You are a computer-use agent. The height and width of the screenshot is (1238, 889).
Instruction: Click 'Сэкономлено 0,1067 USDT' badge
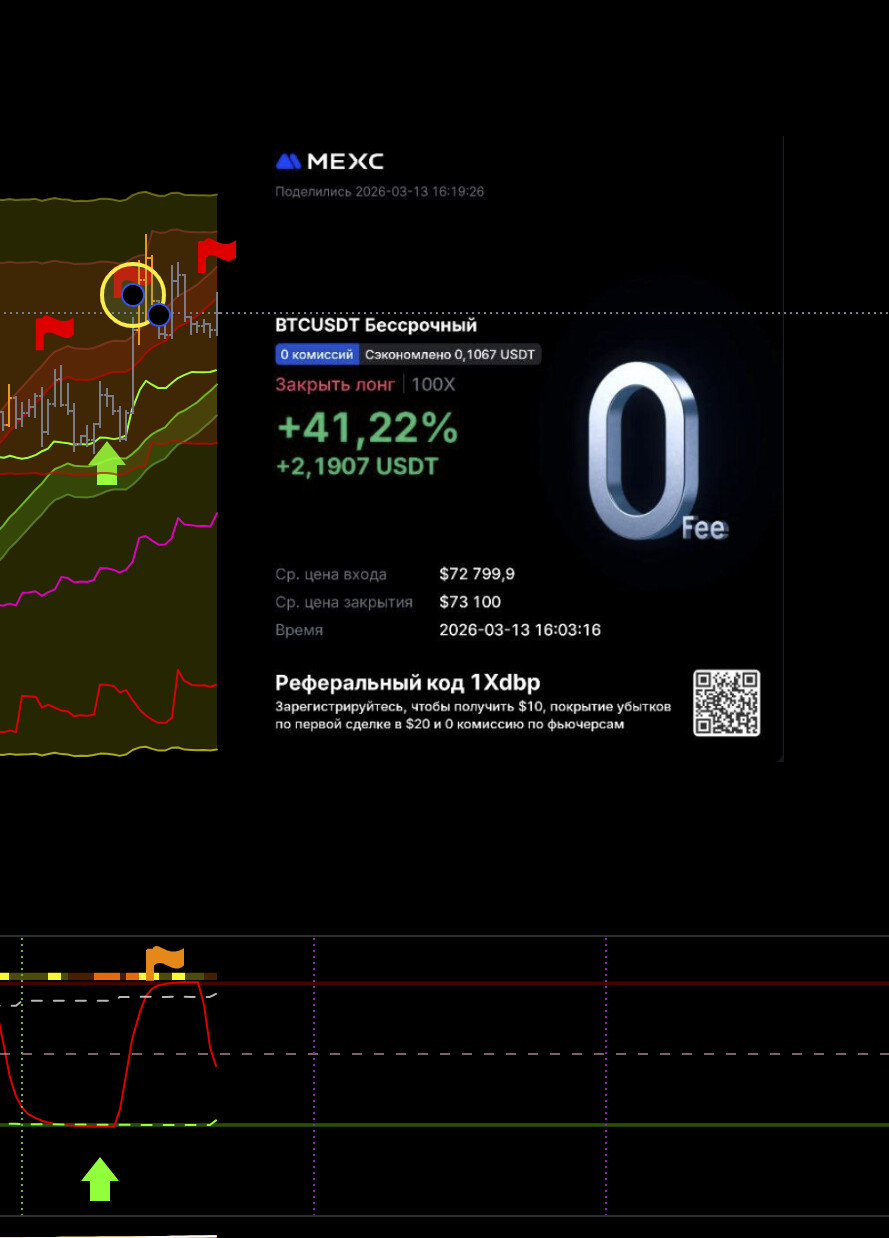coord(449,354)
